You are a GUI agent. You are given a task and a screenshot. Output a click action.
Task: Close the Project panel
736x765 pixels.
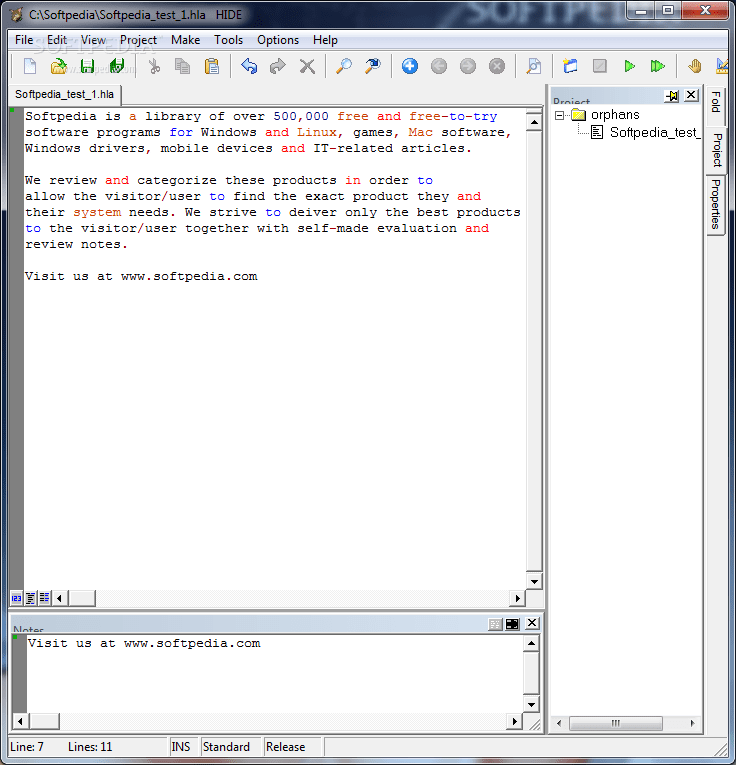[691, 95]
